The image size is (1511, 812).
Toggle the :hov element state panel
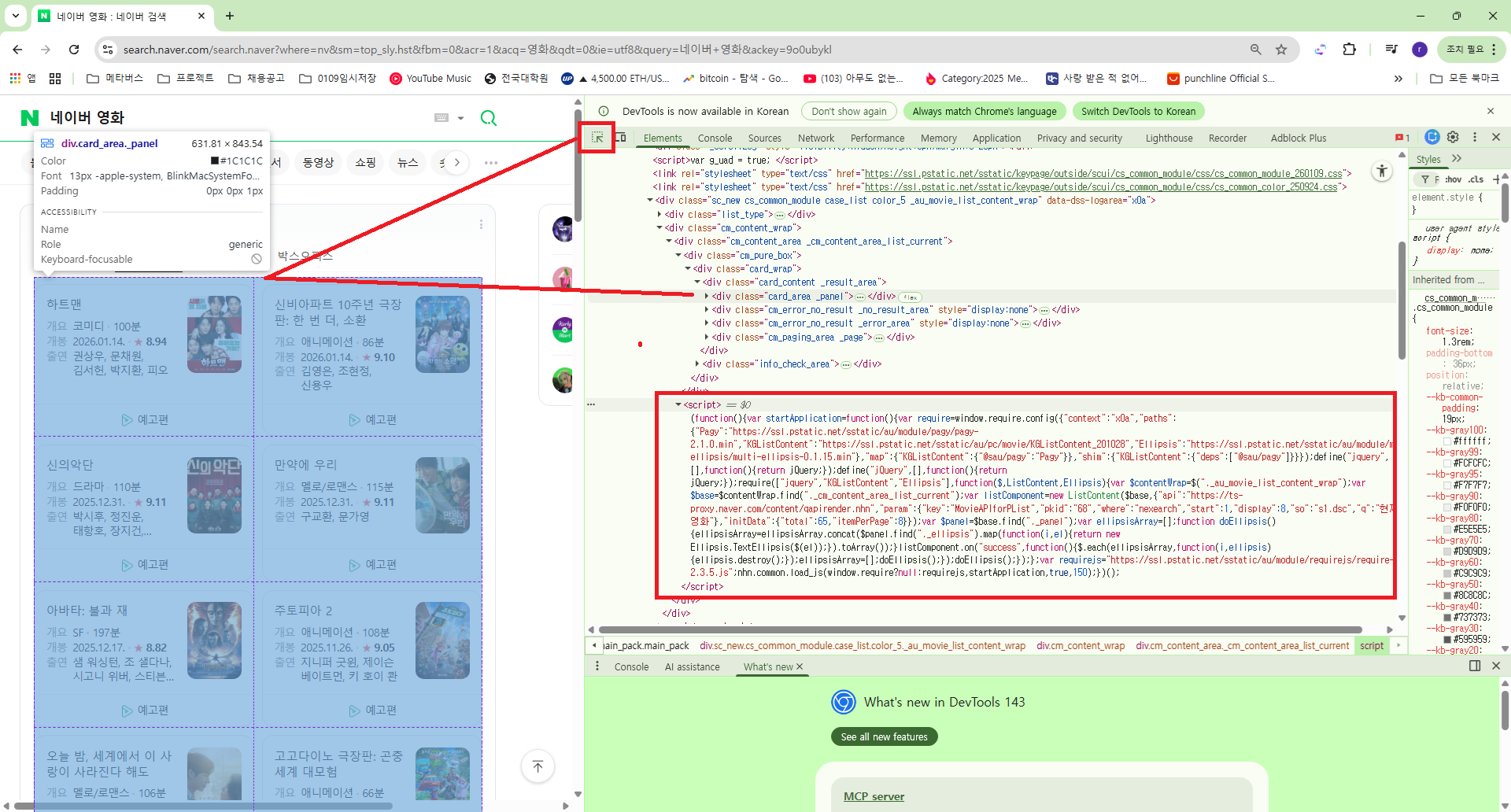(1454, 179)
